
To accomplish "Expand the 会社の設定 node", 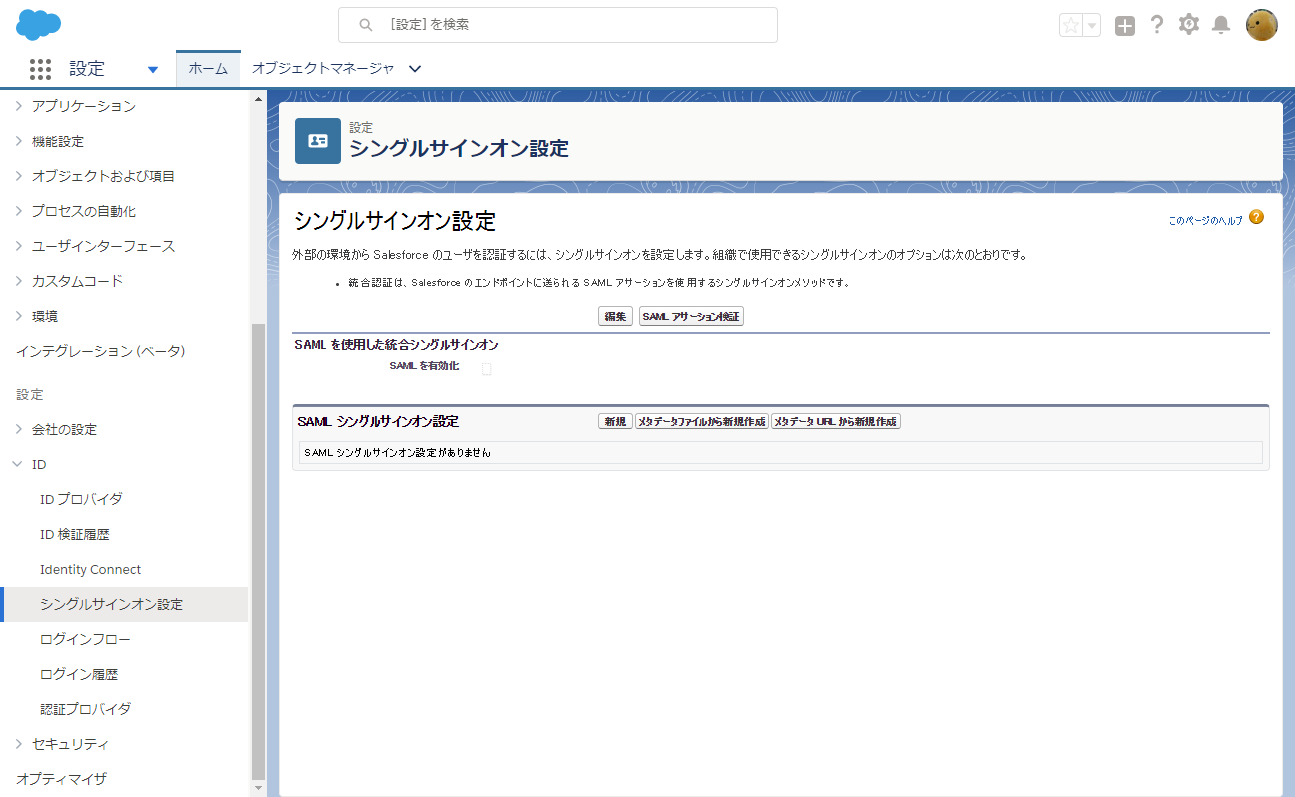I will tap(18, 429).
